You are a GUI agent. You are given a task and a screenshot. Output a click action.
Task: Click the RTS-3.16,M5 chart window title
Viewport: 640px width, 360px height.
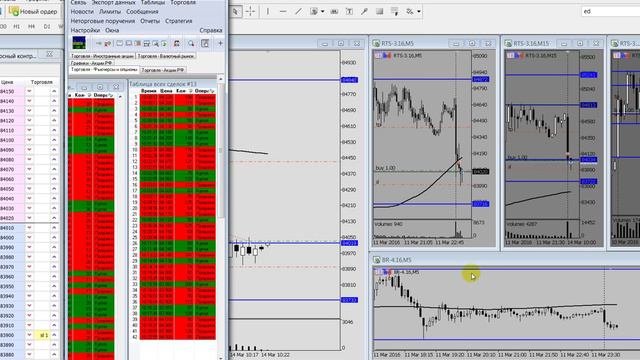pos(398,43)
